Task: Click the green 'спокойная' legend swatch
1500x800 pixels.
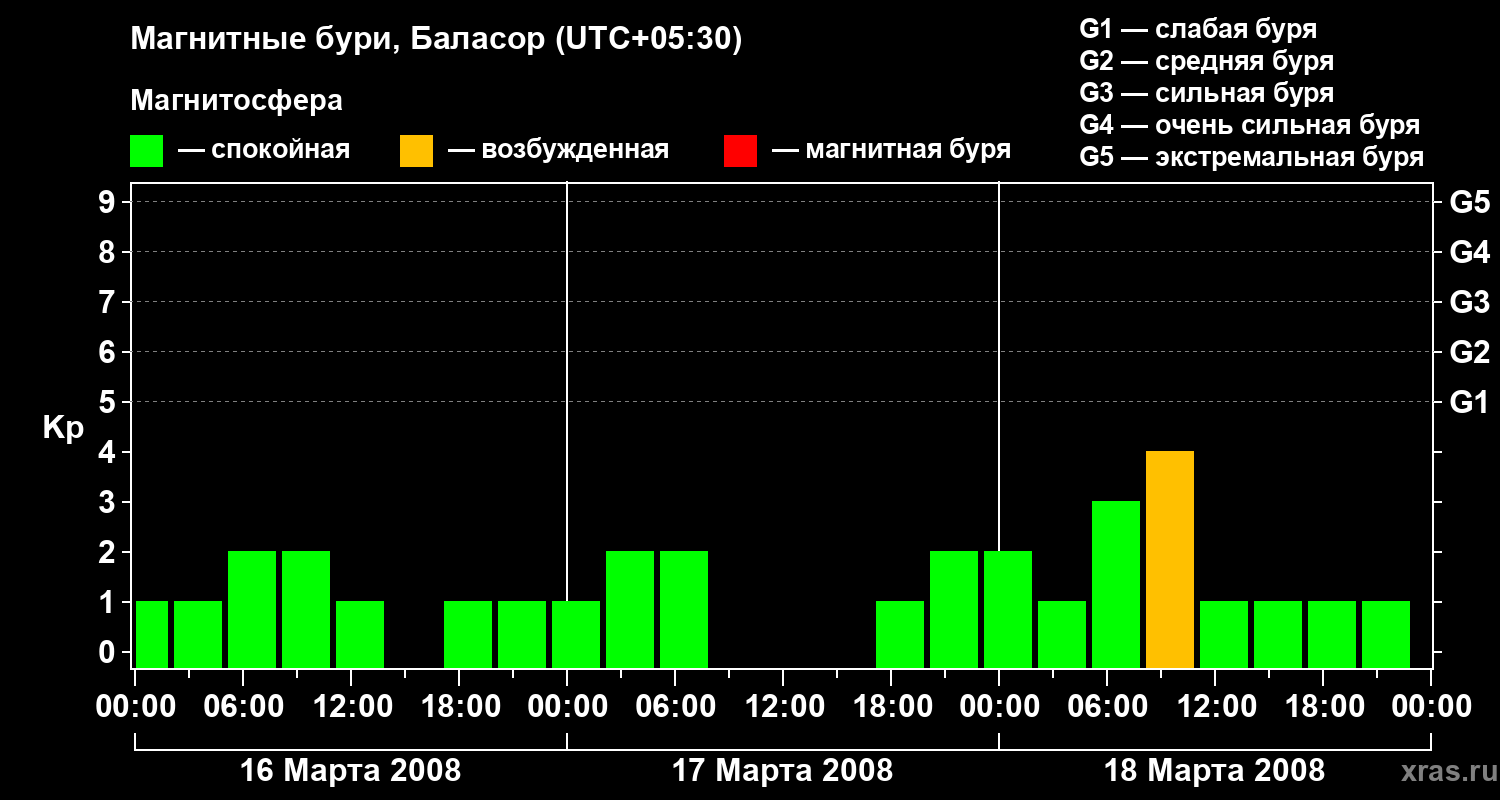Action: pos(147,151)
